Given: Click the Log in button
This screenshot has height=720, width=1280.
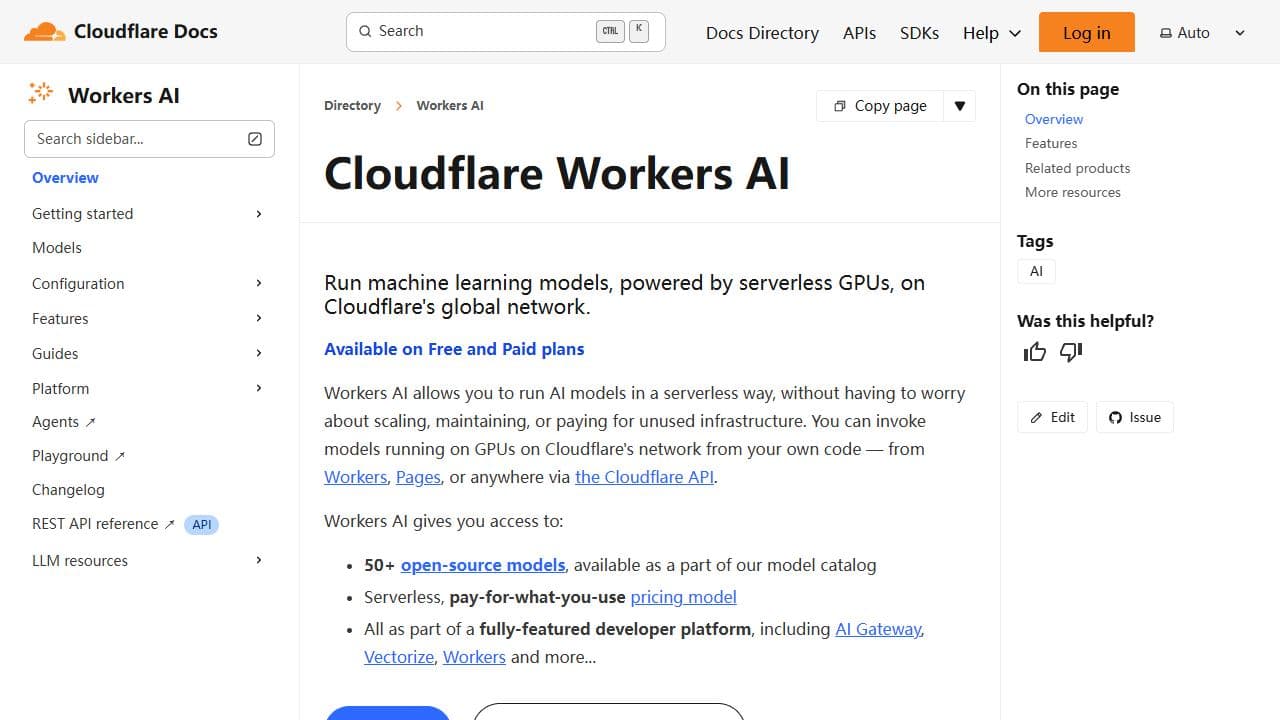Looking at the screenshot, I should 1086,32.
